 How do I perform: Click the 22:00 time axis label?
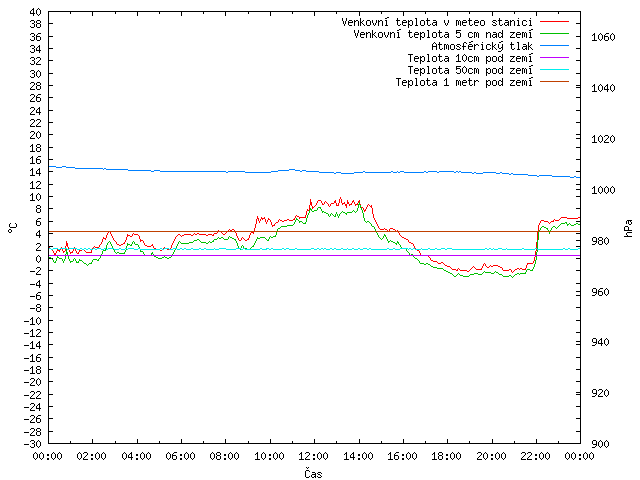[536, 456]
